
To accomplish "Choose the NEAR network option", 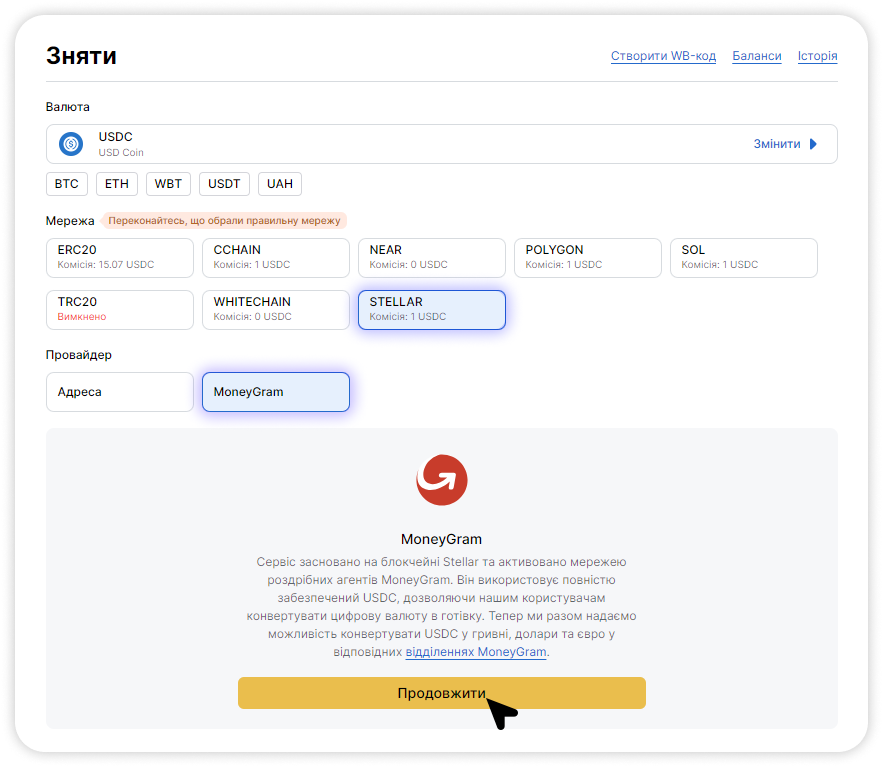I will [432, 258].
